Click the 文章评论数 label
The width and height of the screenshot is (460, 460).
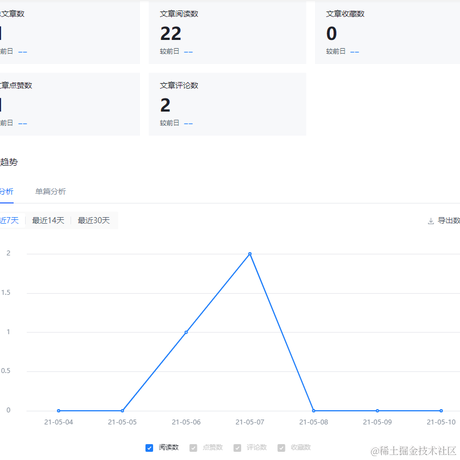[x=179, y=85]
